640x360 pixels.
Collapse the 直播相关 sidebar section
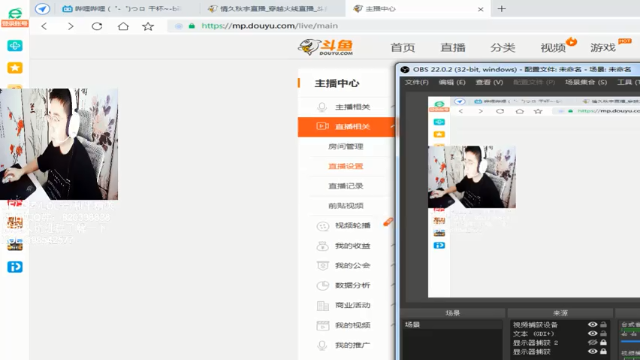click(x=392, y=127)
